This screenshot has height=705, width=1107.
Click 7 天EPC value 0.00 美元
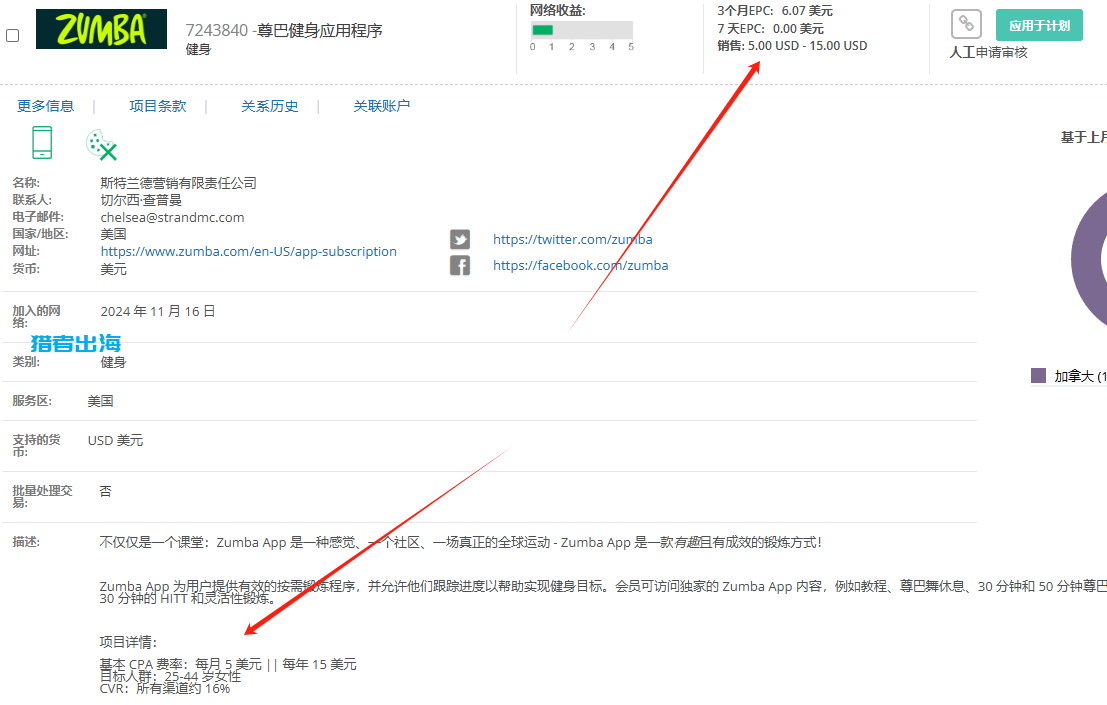click(798, 28)
